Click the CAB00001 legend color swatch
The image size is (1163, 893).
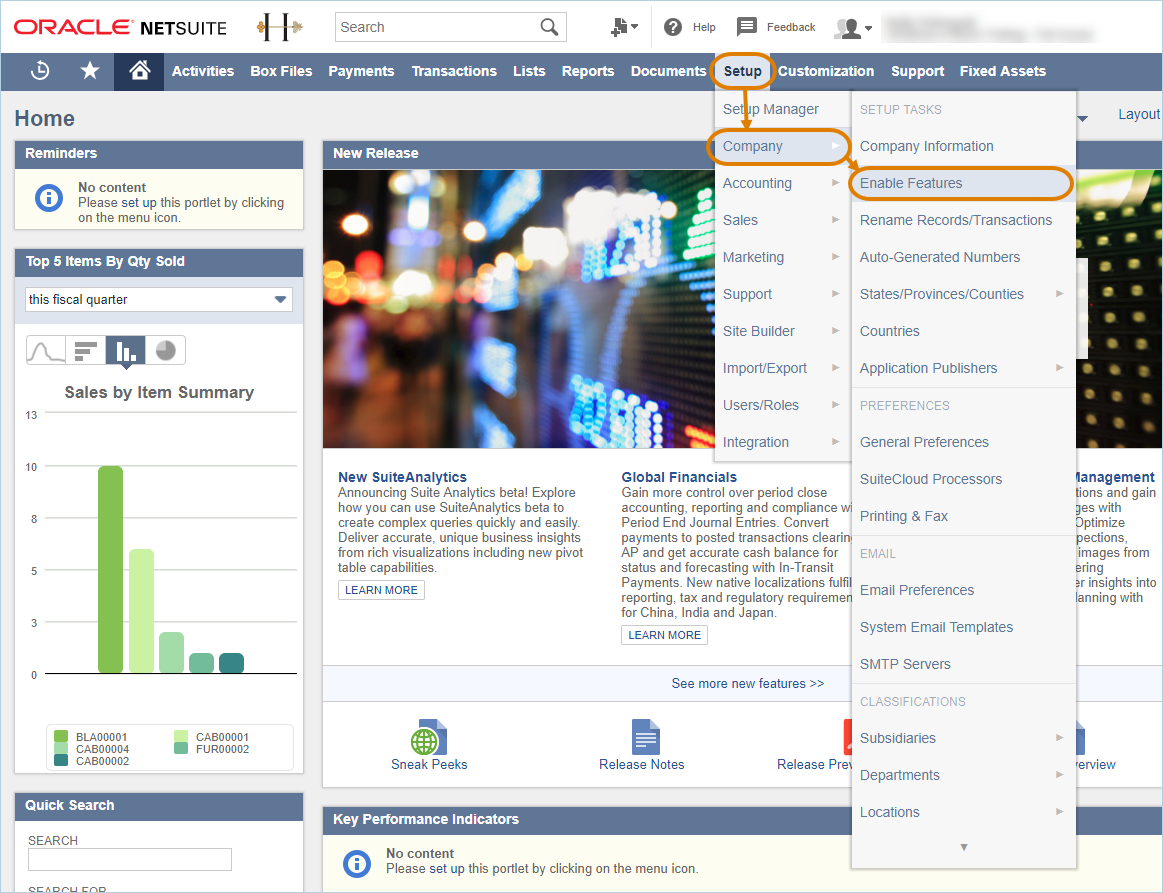[x=181, y=737]
